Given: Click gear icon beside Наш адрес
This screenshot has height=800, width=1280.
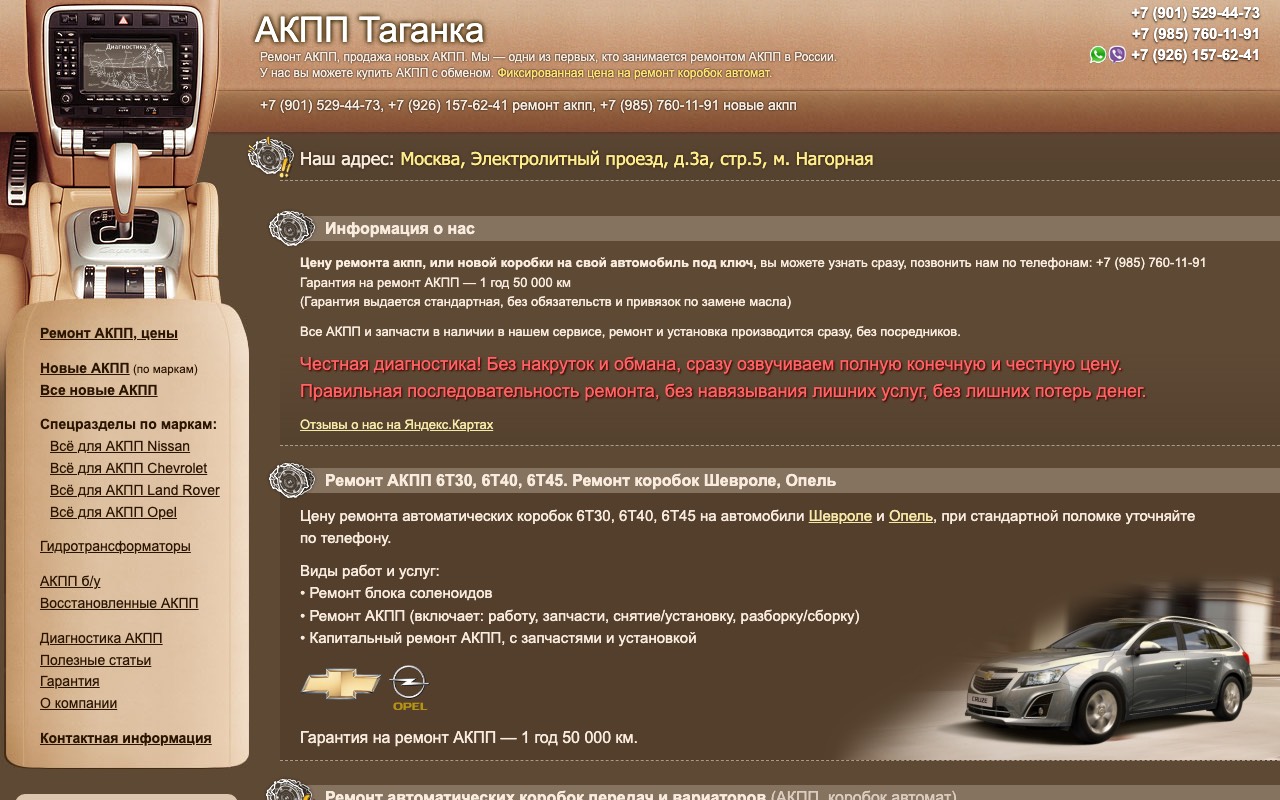Looking at the screenshot, I should [x=270, y=158].
